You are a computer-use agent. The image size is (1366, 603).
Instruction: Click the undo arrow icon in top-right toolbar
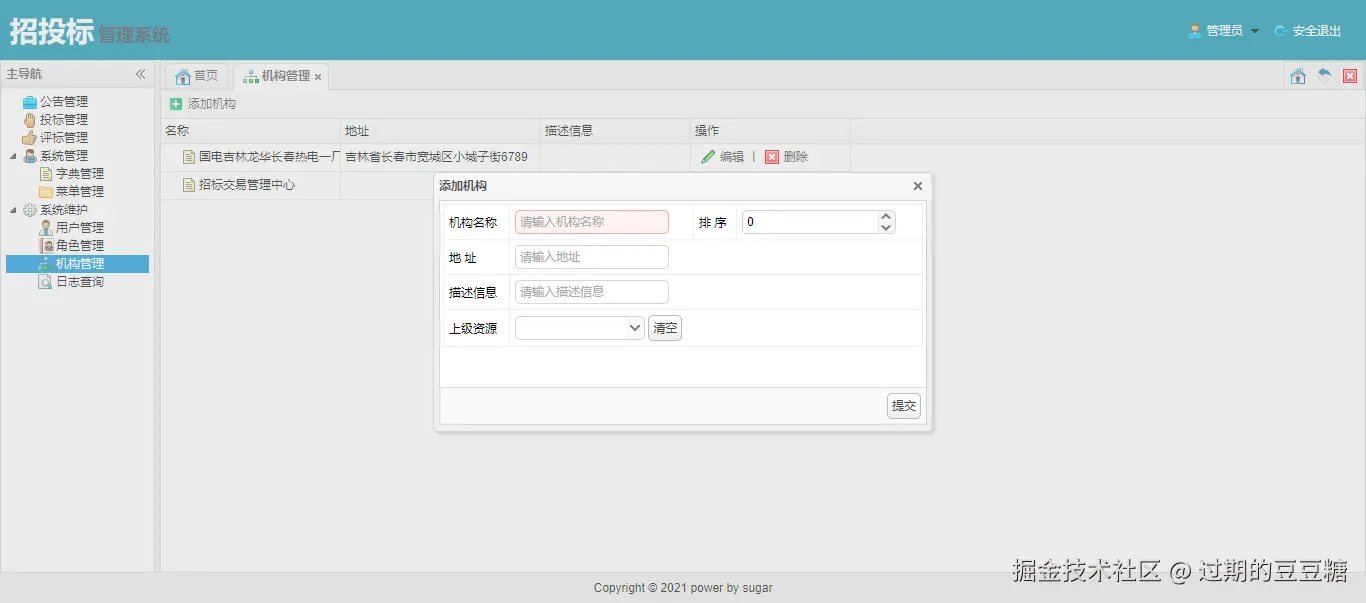(1324, 76)
